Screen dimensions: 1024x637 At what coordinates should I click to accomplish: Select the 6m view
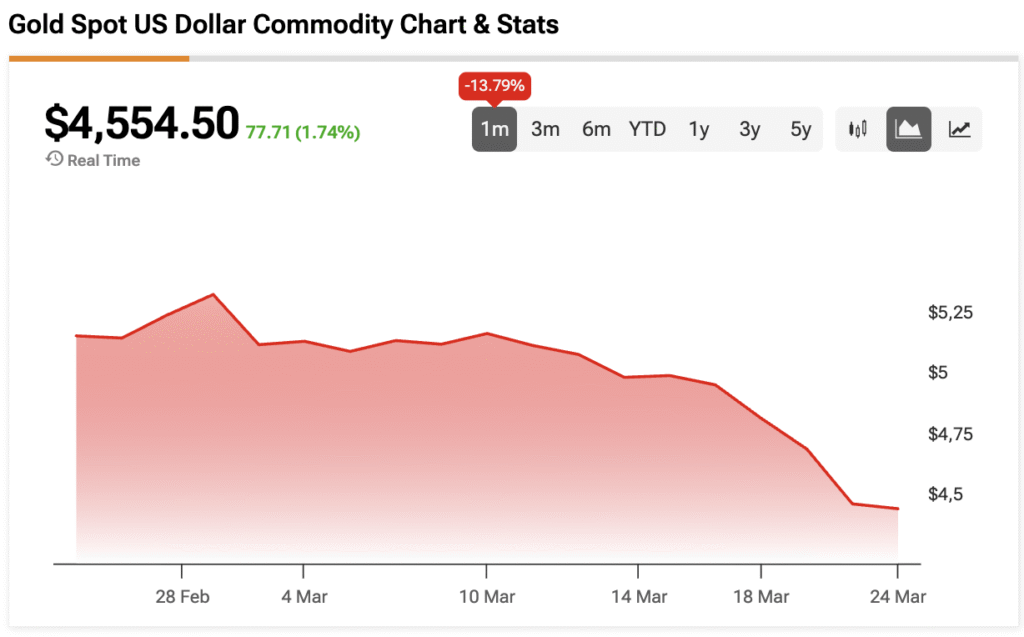click(x=596, y=129)
